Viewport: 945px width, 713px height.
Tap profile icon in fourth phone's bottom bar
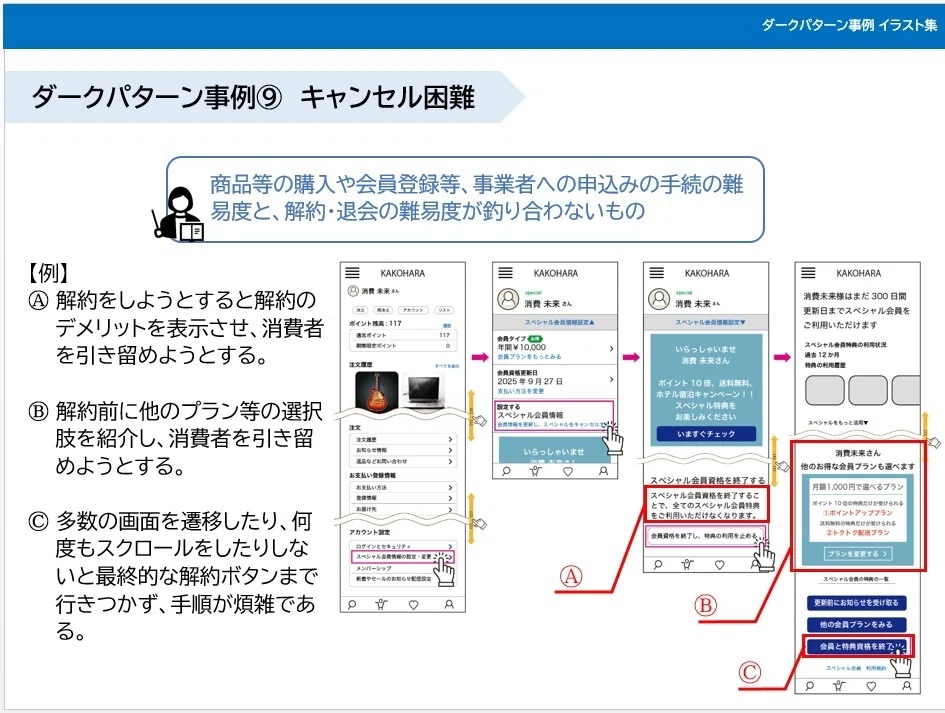906,686
